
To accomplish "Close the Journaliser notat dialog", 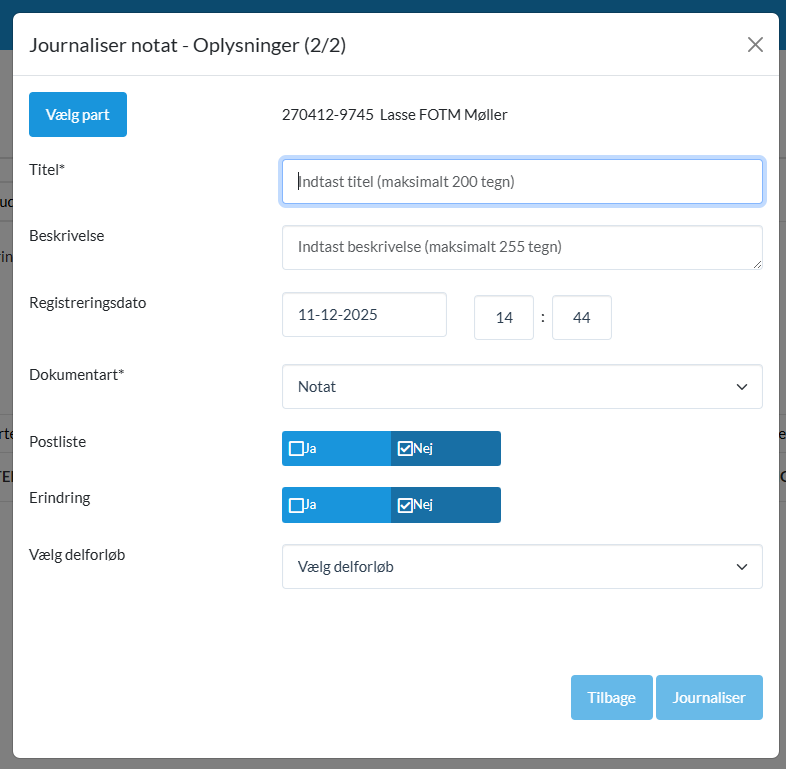I will (755, 44).
